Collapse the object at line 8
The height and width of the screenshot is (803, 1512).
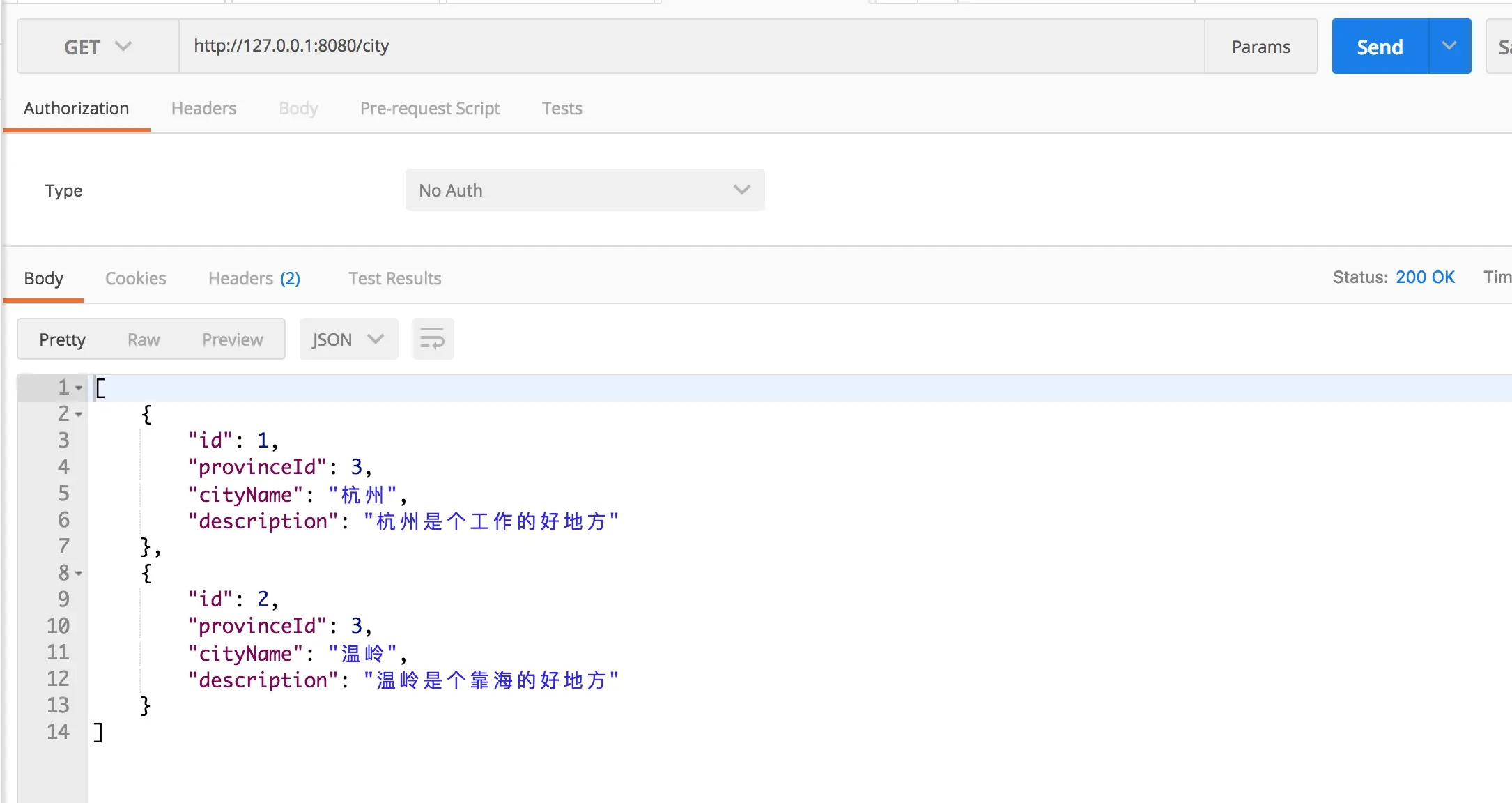(x=79, y=573)
